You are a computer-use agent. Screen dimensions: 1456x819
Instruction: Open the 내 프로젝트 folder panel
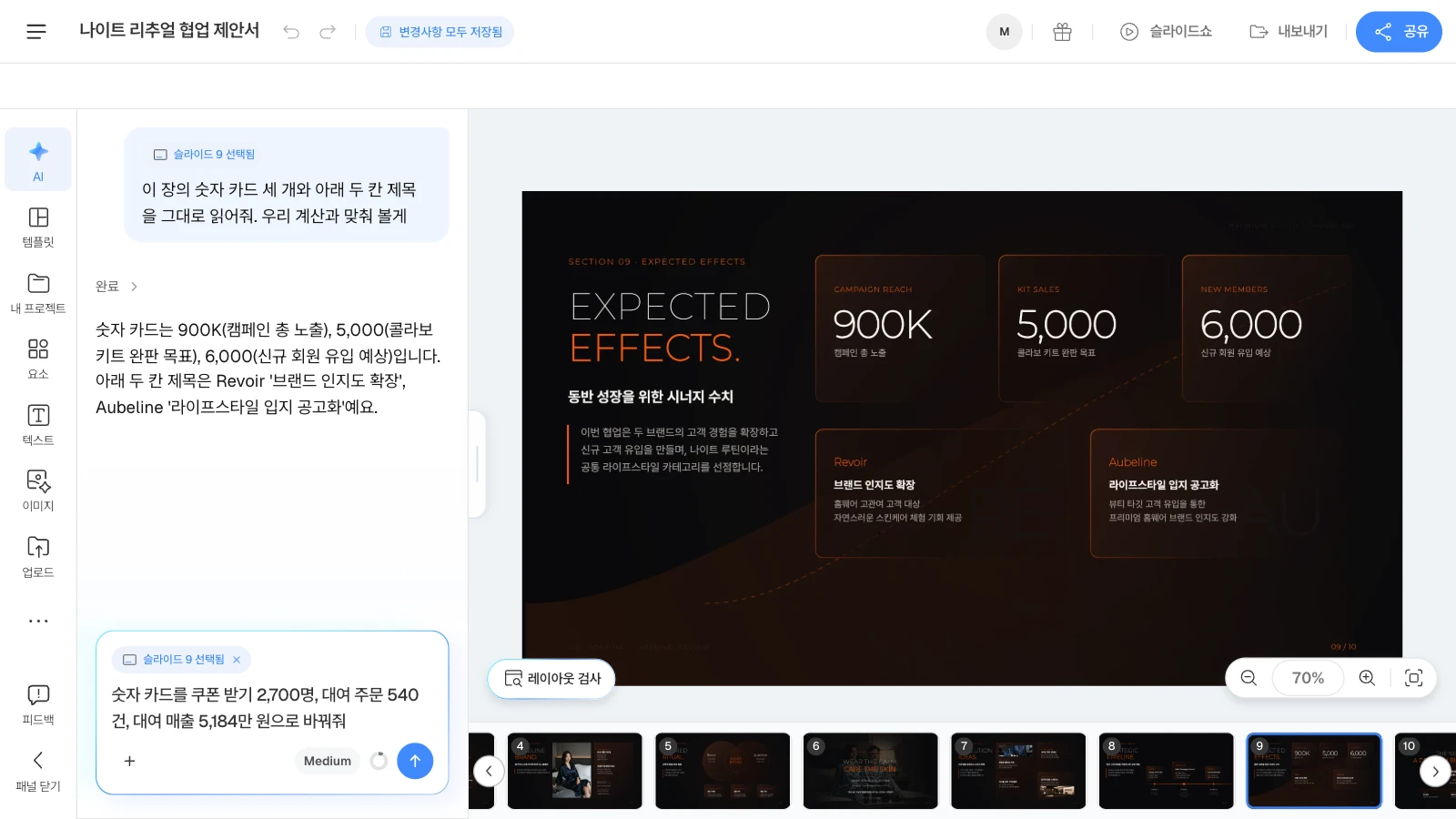[38, 292]
